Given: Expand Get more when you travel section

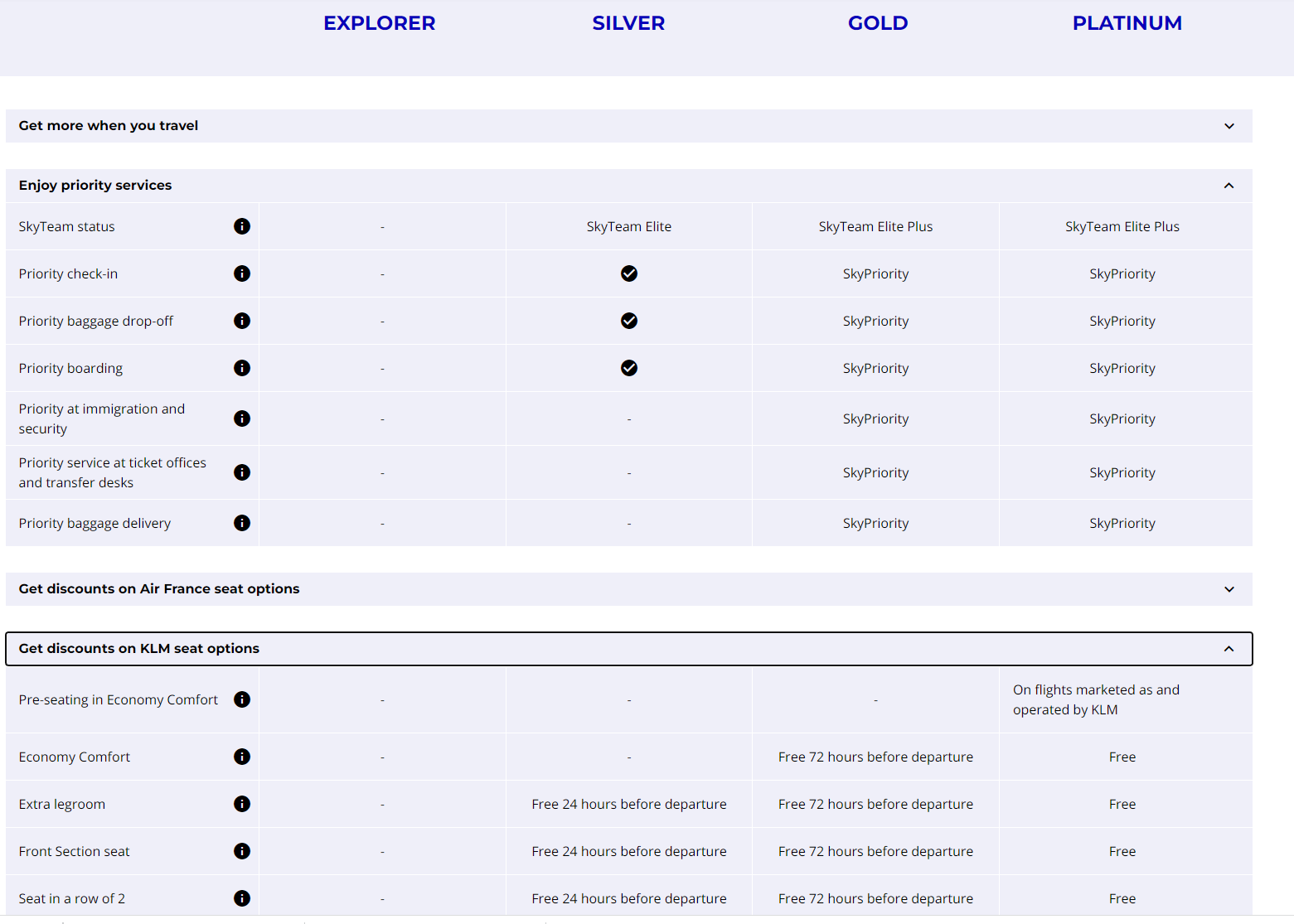Looking at the screenshot, I should click(x=1229, y=126).
